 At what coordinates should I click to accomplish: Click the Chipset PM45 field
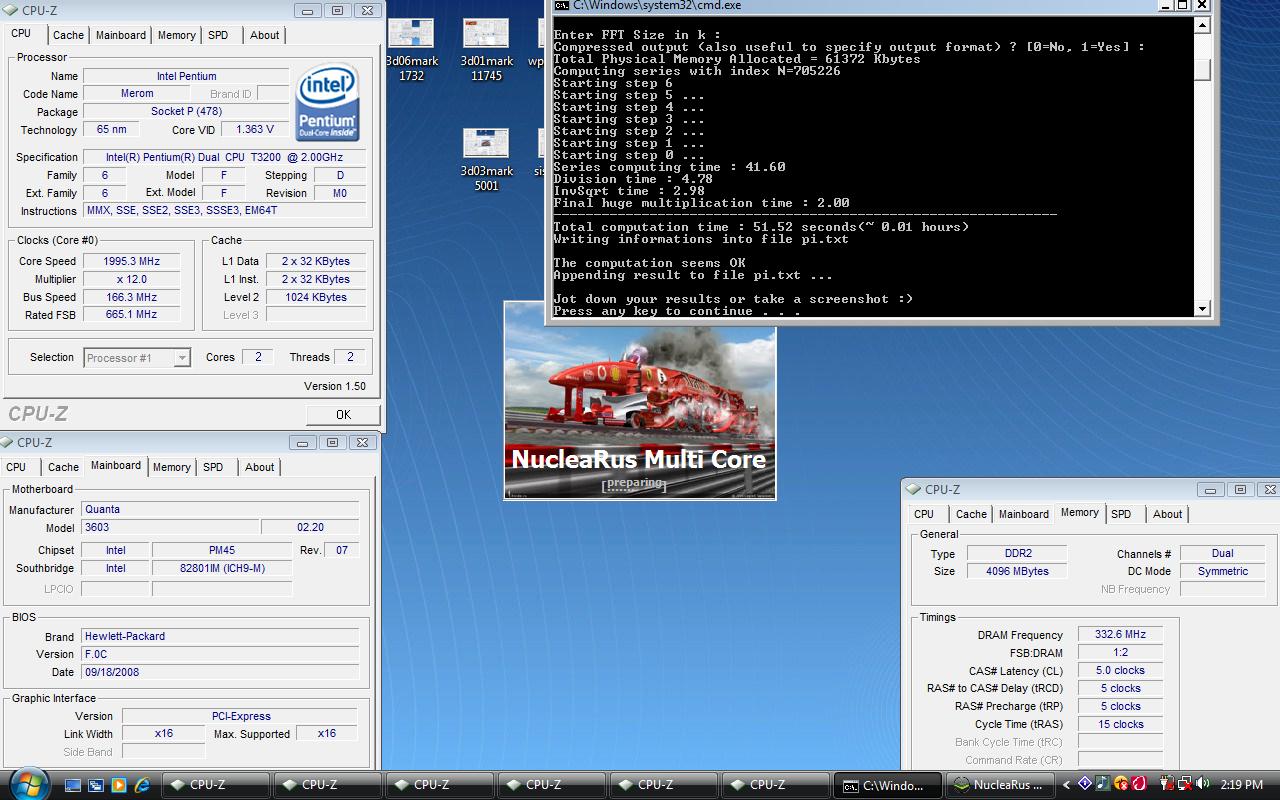tap(222, 550)
